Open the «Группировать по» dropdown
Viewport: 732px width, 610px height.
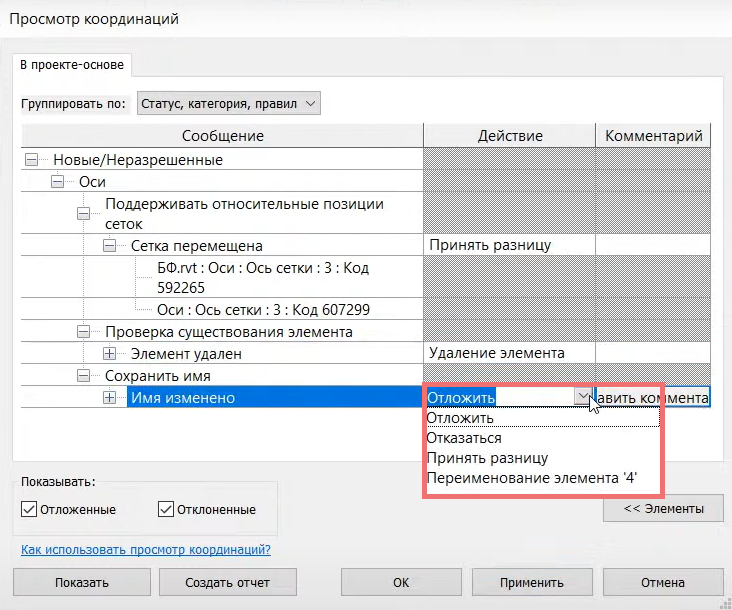click(x=229, y=103)
